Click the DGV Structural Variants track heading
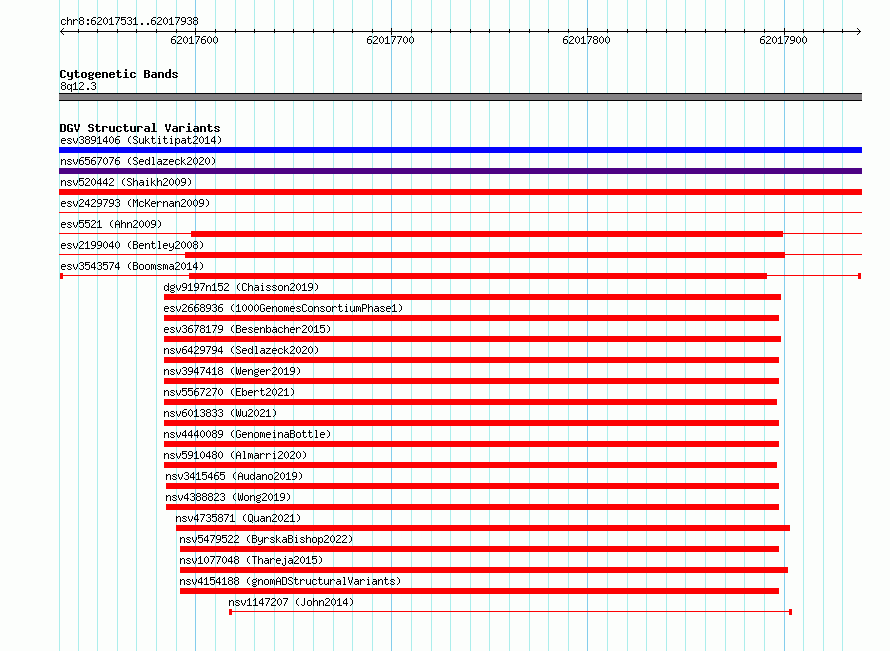The width and height of the screenshot is (890, 651). pyautogui.click(x=140, y=128)
